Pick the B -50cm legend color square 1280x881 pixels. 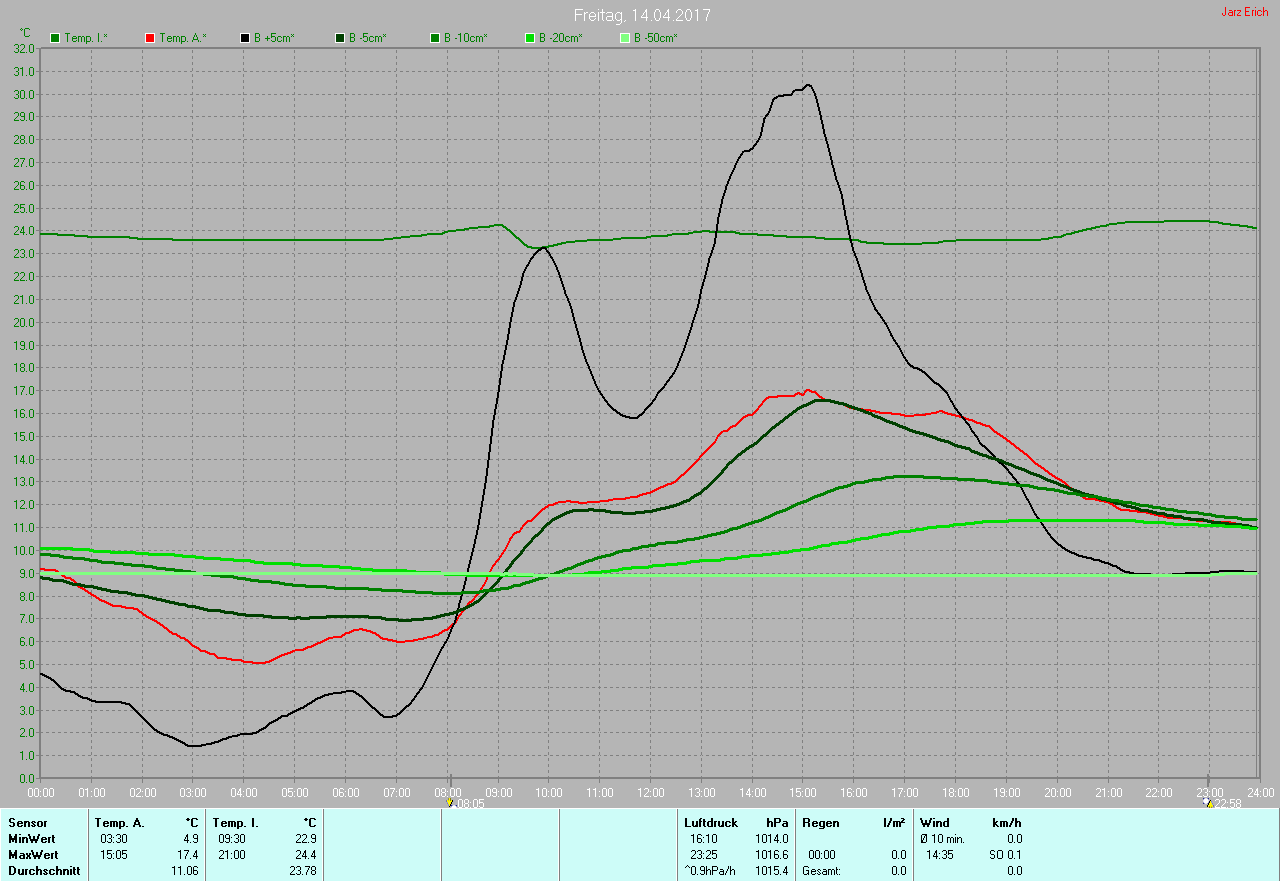point(624,38)
